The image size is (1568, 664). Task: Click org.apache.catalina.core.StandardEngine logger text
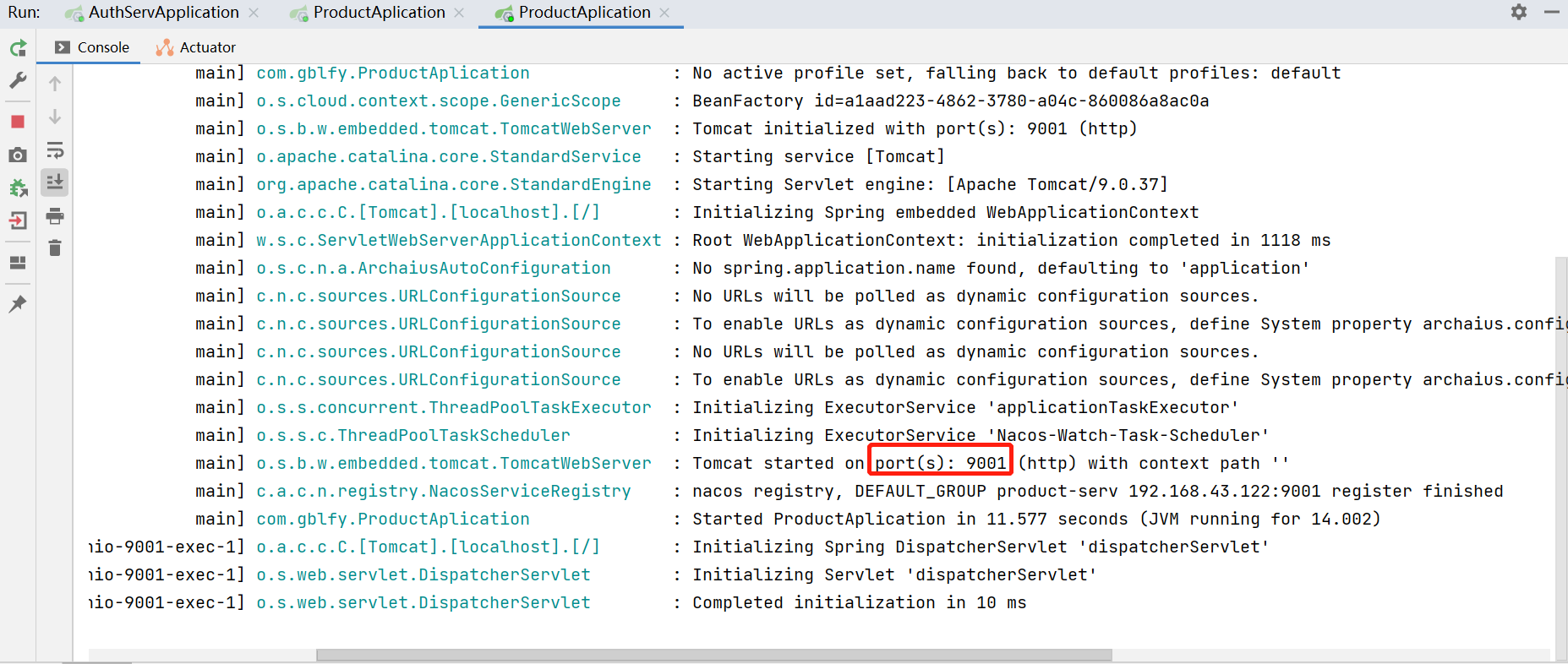pyautogui.click(x=454, y=184)
